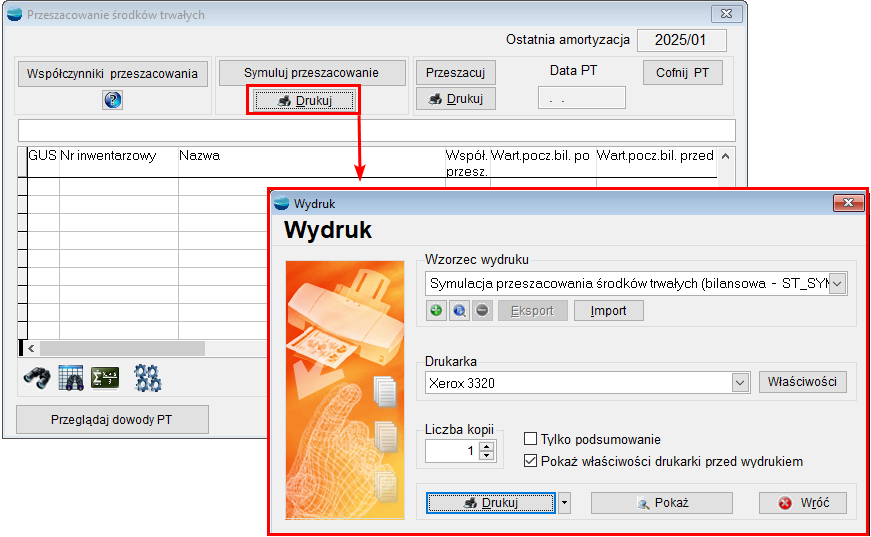The width and height of the screenshot is (871, 537).
Task: Open Przeglądaj dowody PT
Action: pyautogui.click(x=112, y=420)
